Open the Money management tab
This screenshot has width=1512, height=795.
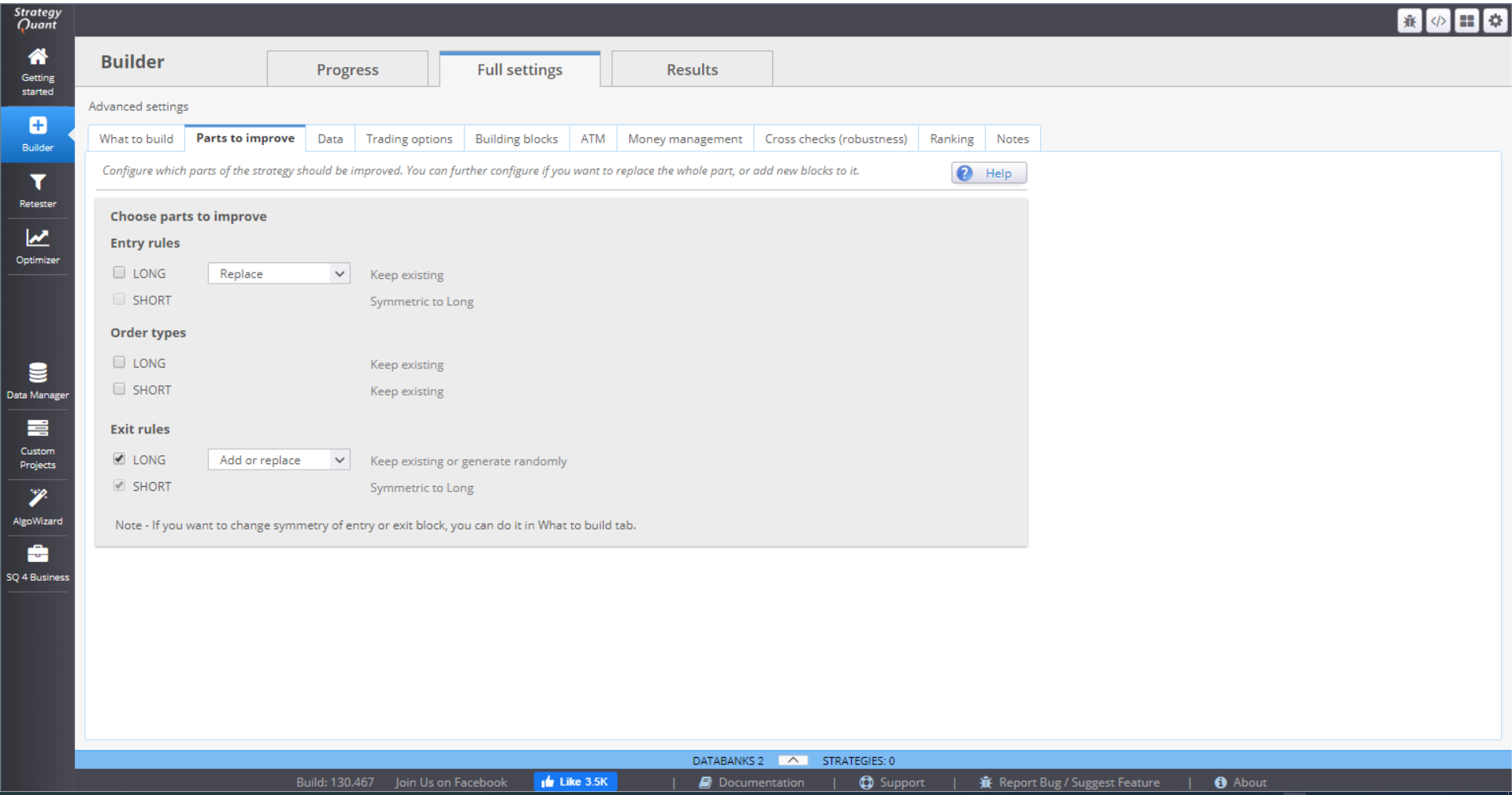pyautogui.click(x=685, y=139)
